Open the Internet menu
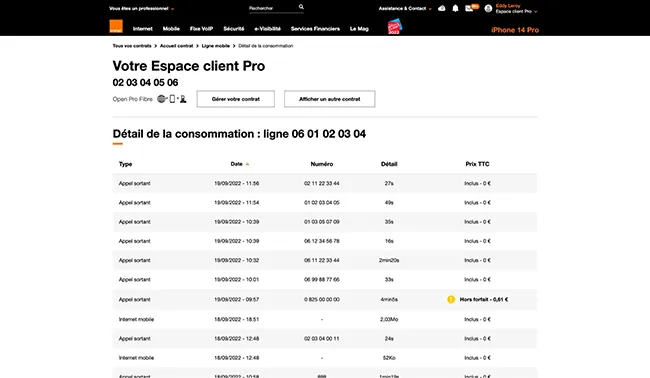The width and height of the screenshot is (650, 378). pos(143,29)
